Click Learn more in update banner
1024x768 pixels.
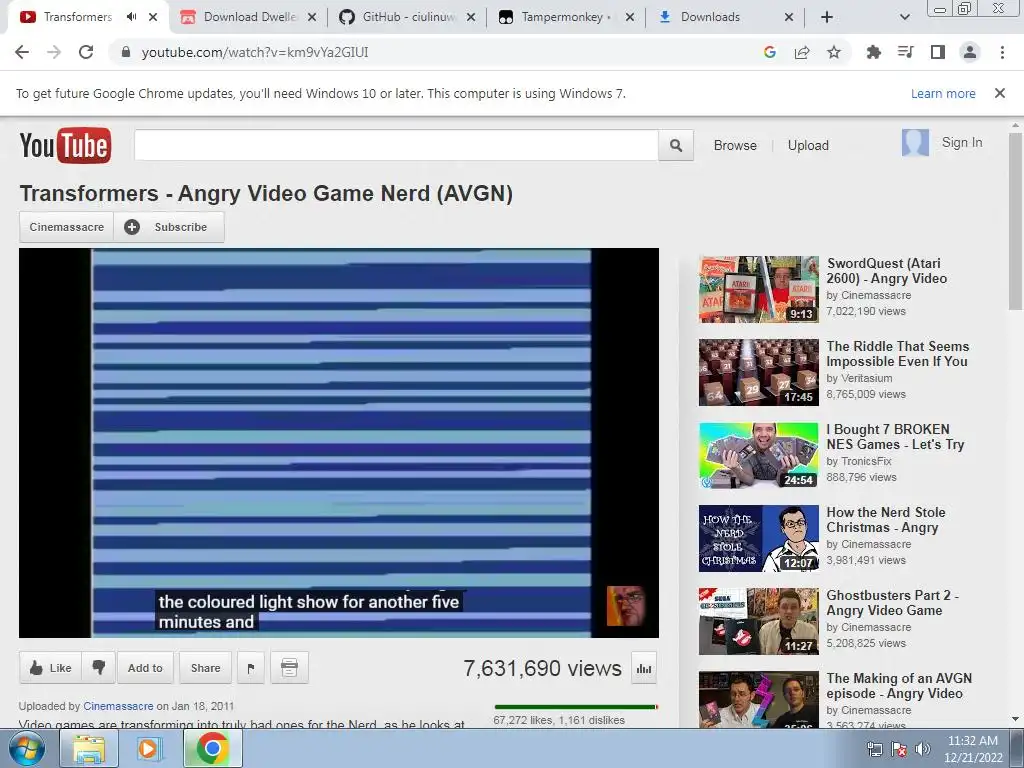(x=943, y=93)
